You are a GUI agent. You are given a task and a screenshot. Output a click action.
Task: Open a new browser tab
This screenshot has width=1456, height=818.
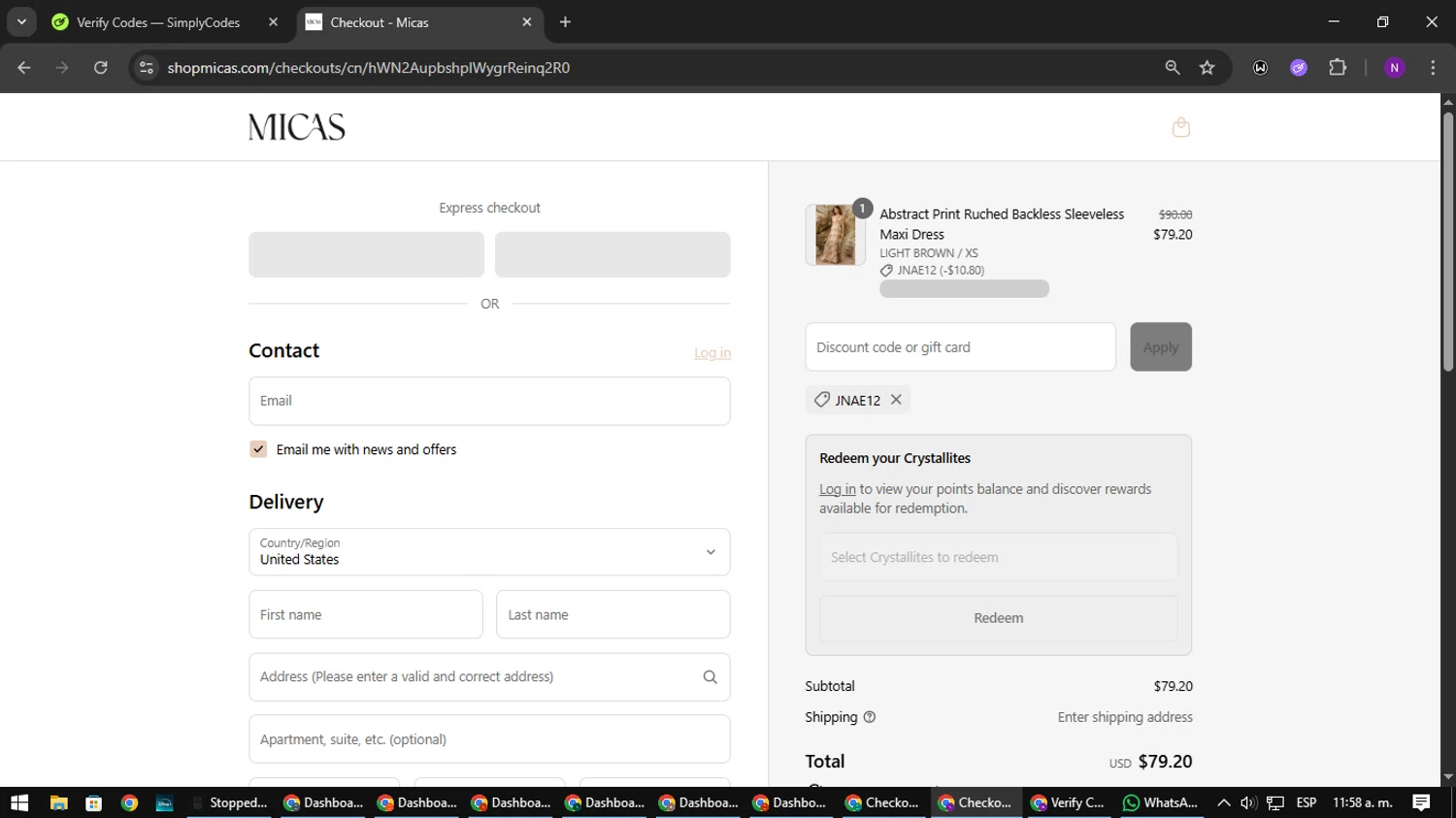coord(565,22)
